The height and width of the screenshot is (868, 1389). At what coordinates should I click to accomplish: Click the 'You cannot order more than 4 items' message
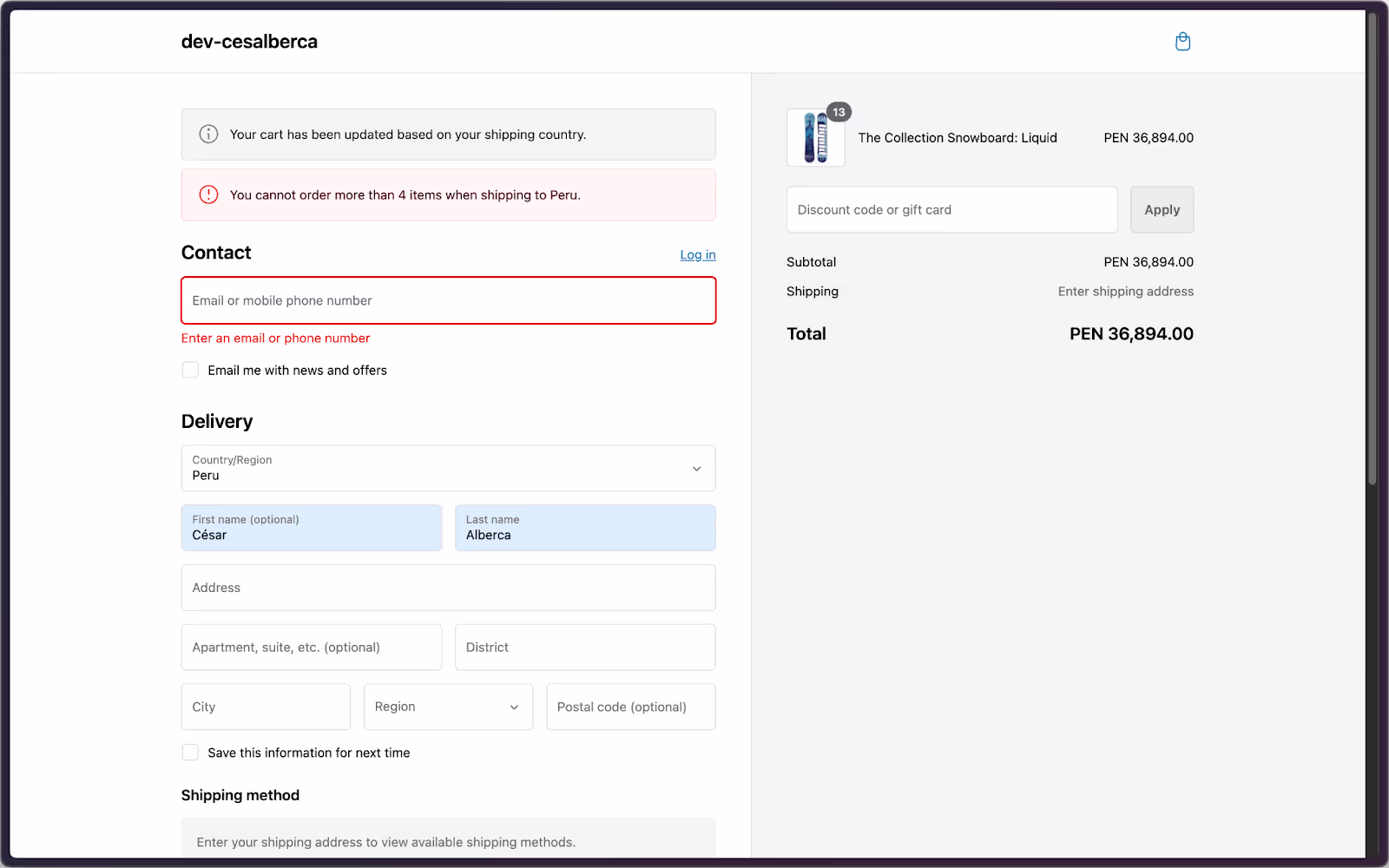click(405, 194)
